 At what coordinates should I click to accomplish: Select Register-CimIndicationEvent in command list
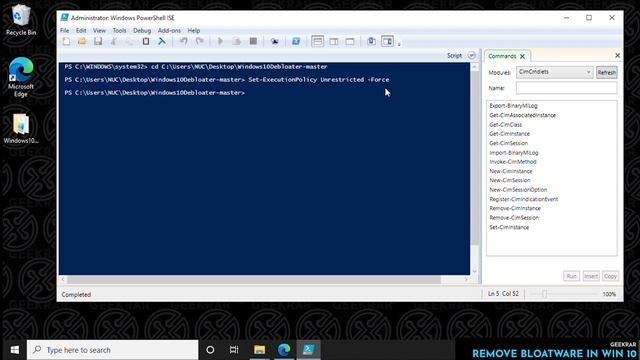[524, 199]
